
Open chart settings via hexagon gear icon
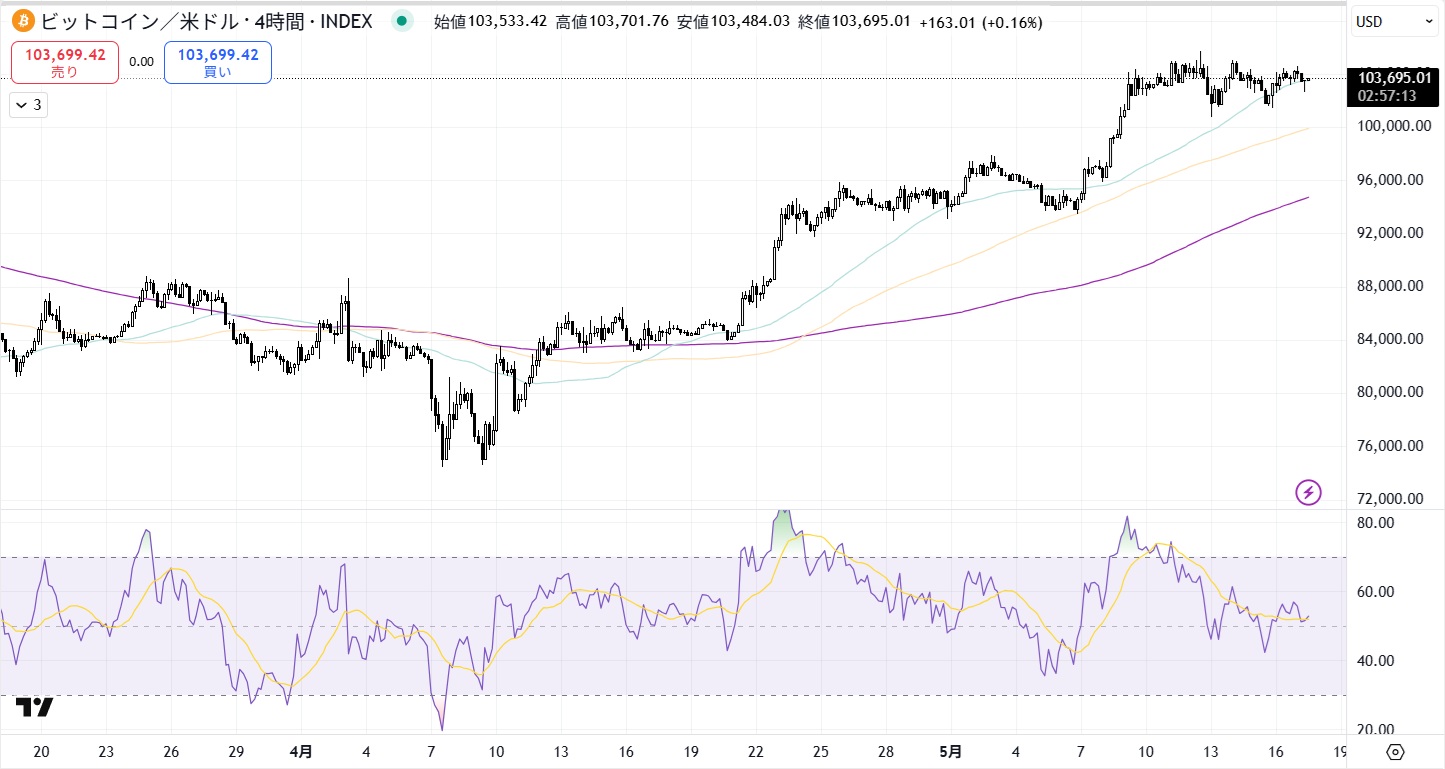(1397, 752)
